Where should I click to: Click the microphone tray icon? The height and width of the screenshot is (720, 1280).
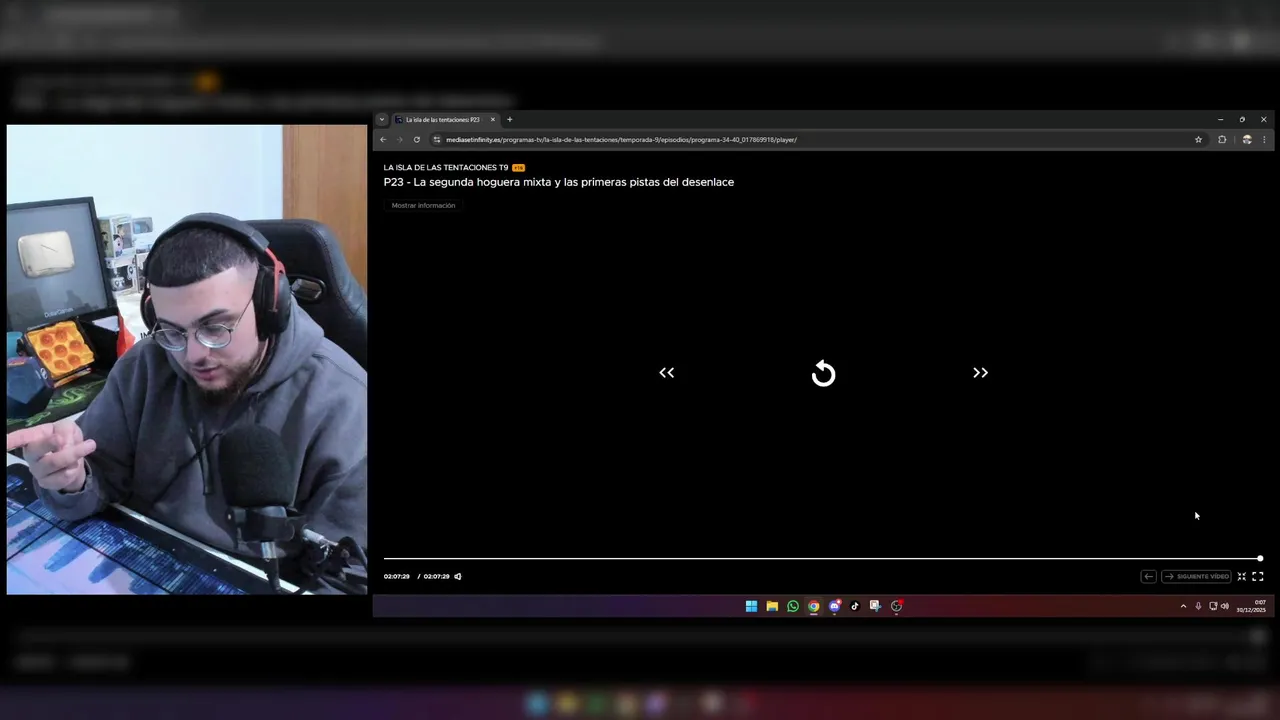point(1198,606)
